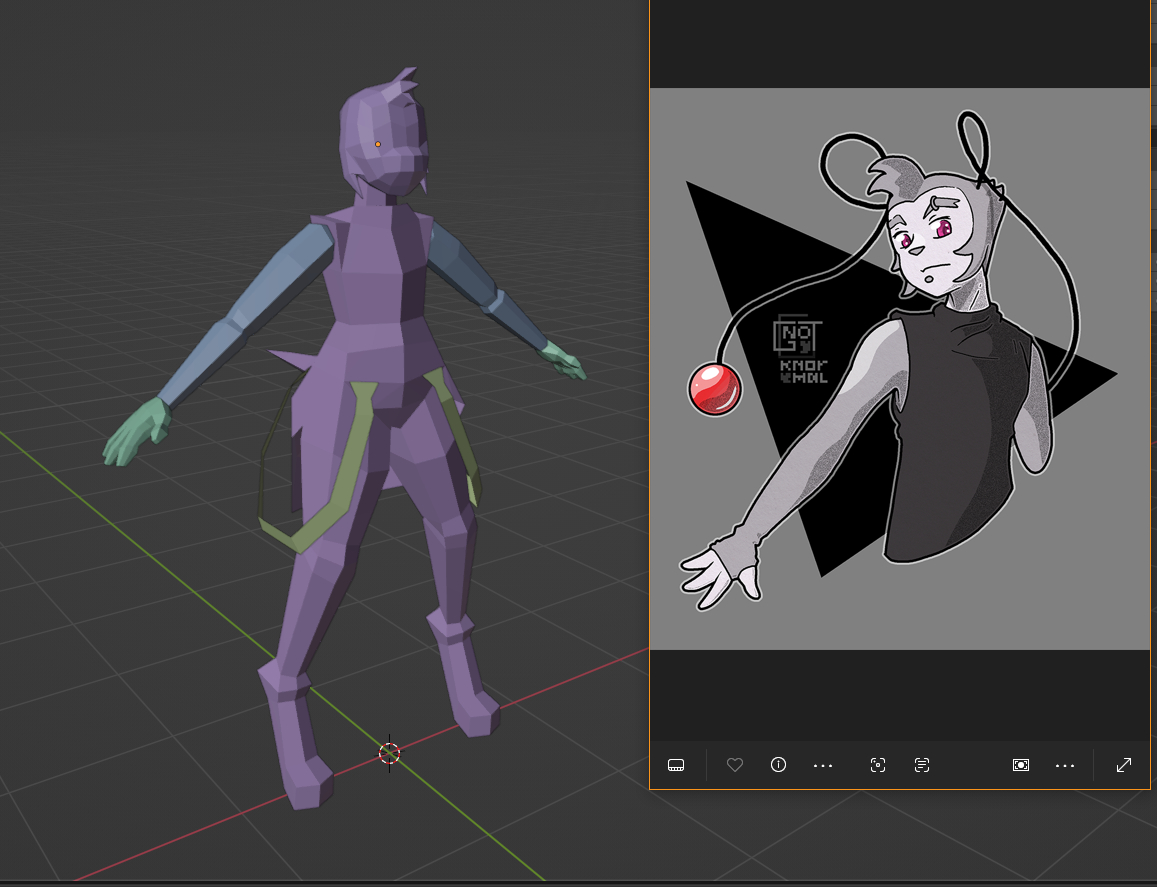Click the orange origin dot on head

pos(378,144)
